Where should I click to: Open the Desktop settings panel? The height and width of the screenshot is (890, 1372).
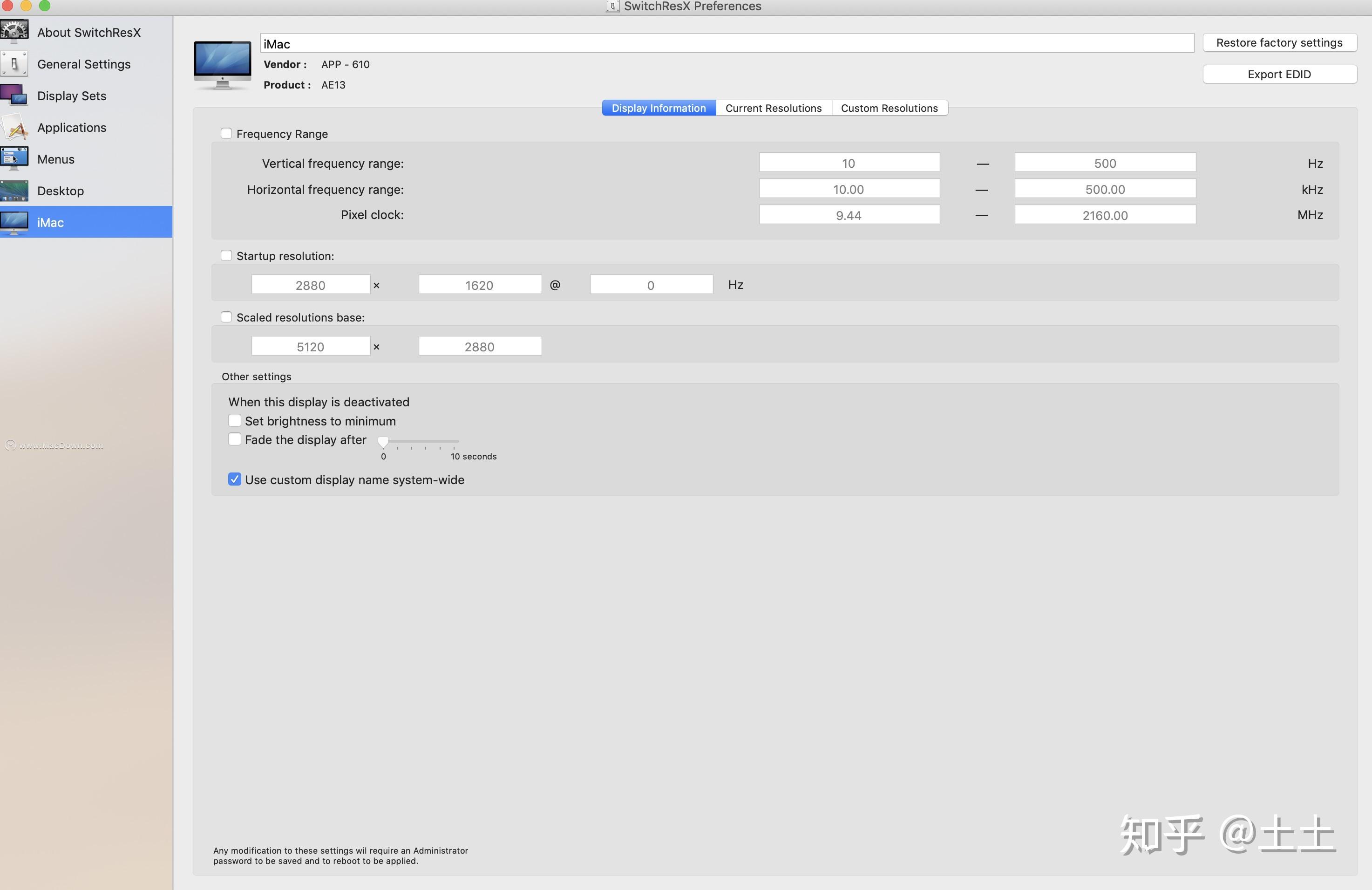60,191
